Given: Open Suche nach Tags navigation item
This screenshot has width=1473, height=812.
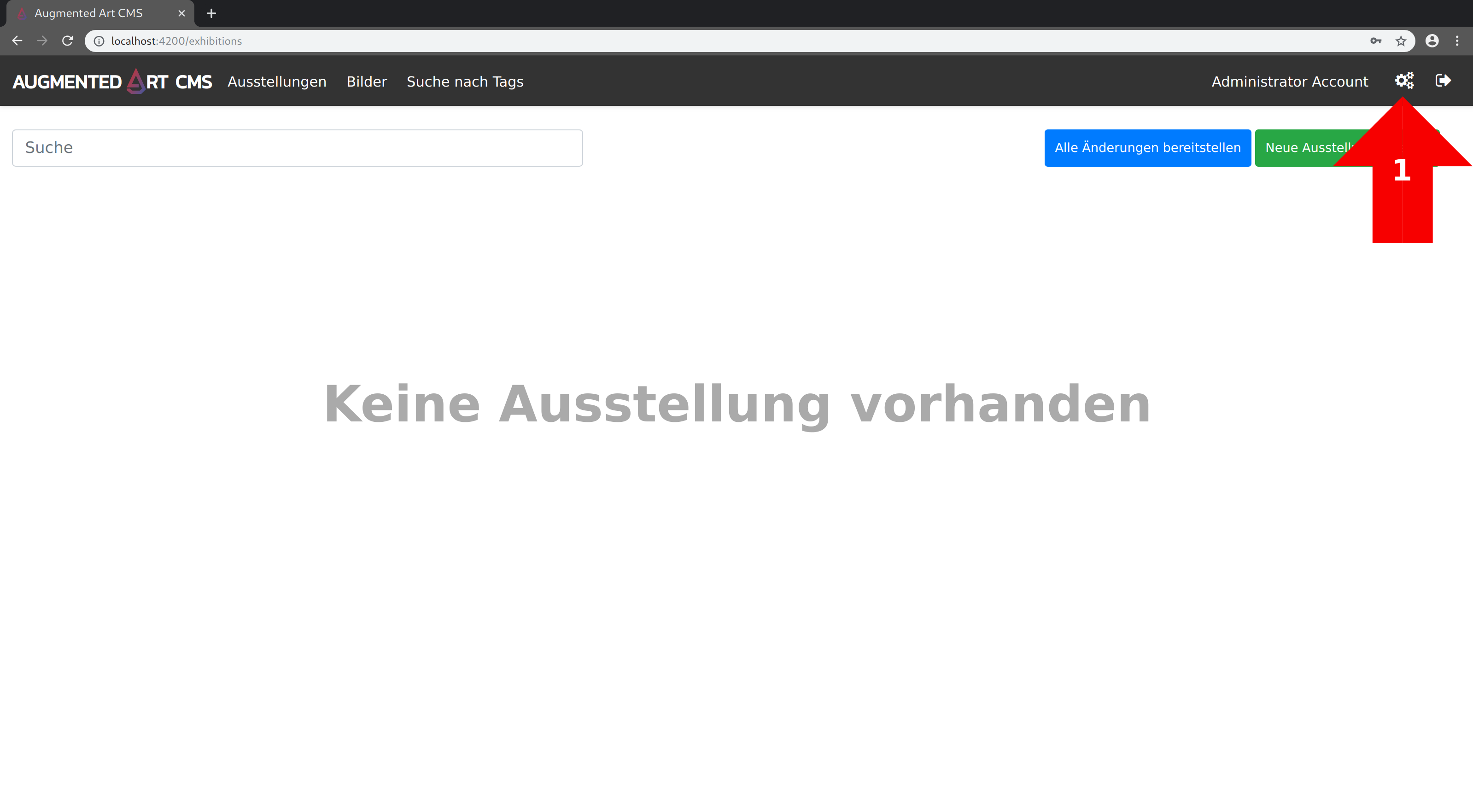Looking at the screenshot, I should (x=465, y=81).
